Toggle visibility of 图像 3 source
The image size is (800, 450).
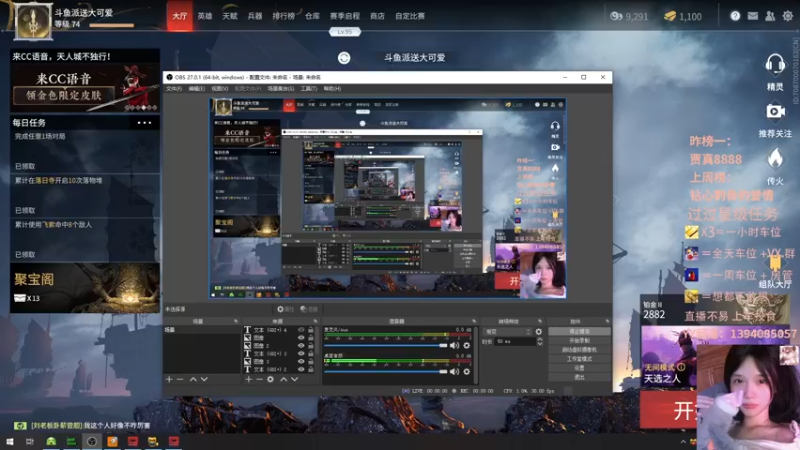[301, 361]
